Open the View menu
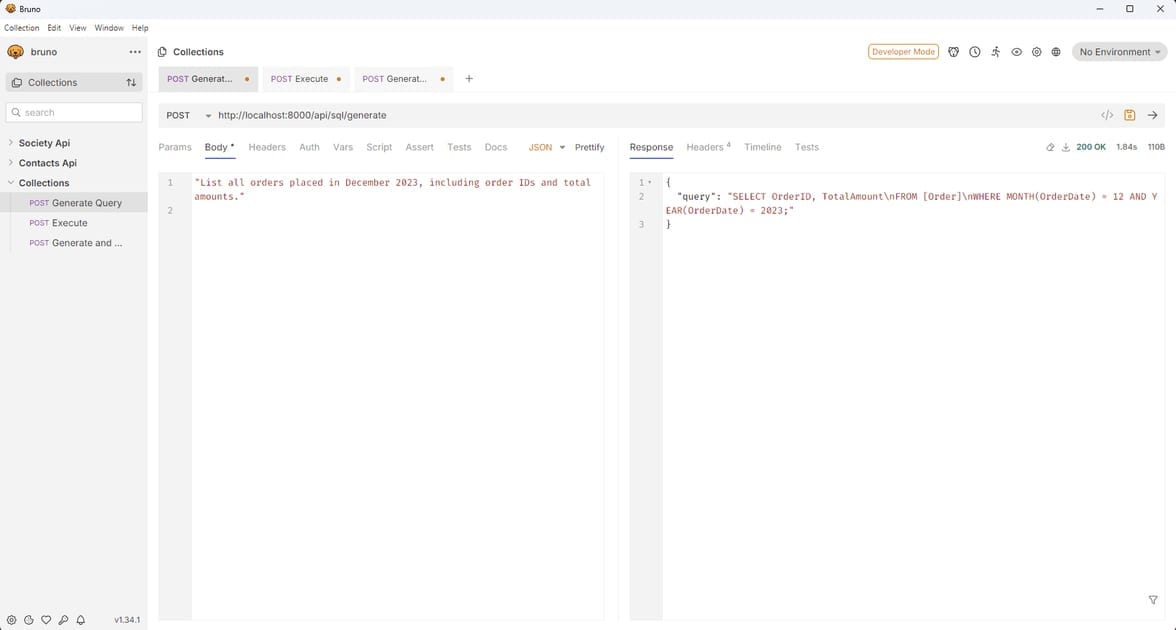 point(78,28)
